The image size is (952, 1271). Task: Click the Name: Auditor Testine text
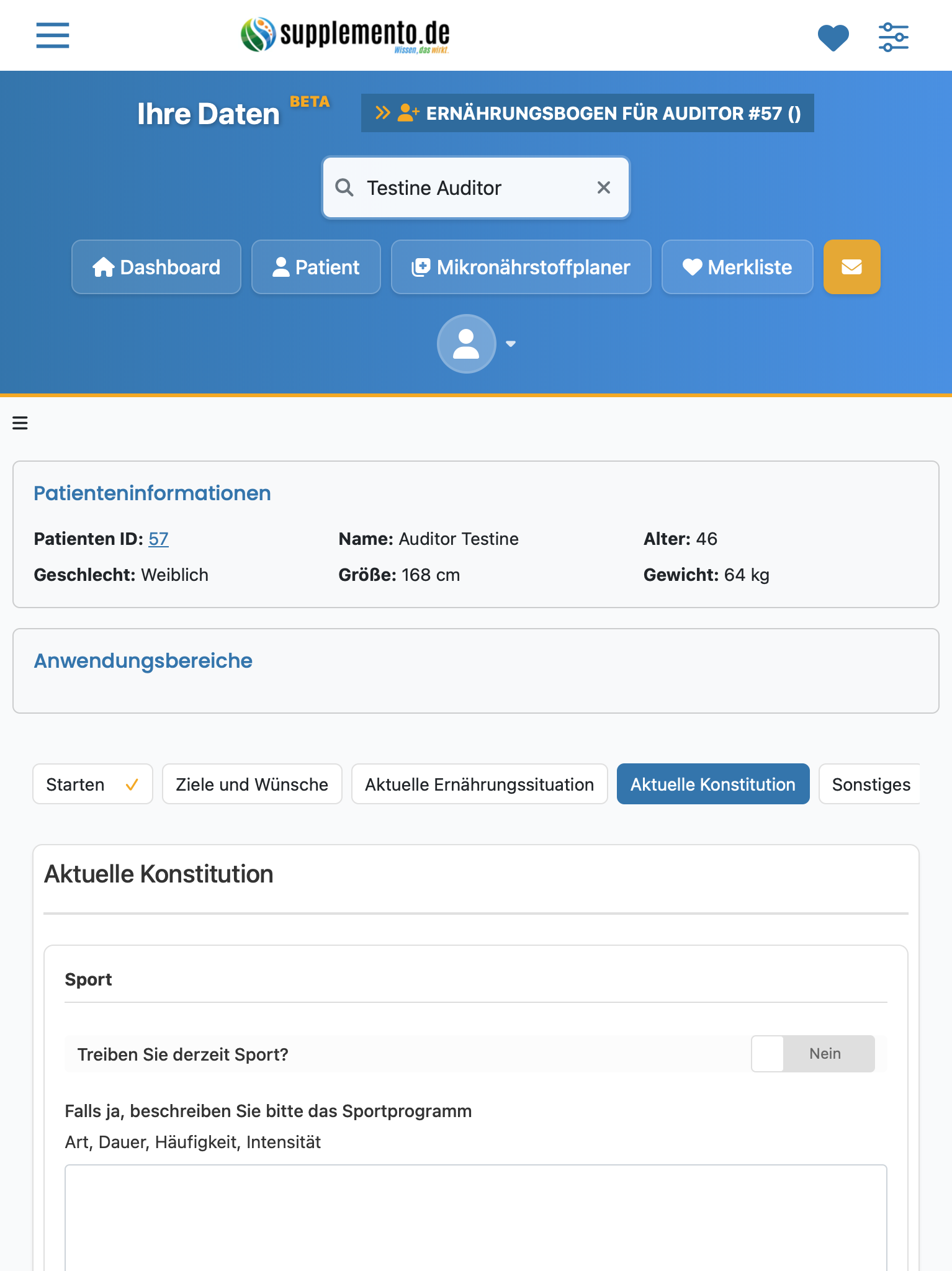point(429,539)
